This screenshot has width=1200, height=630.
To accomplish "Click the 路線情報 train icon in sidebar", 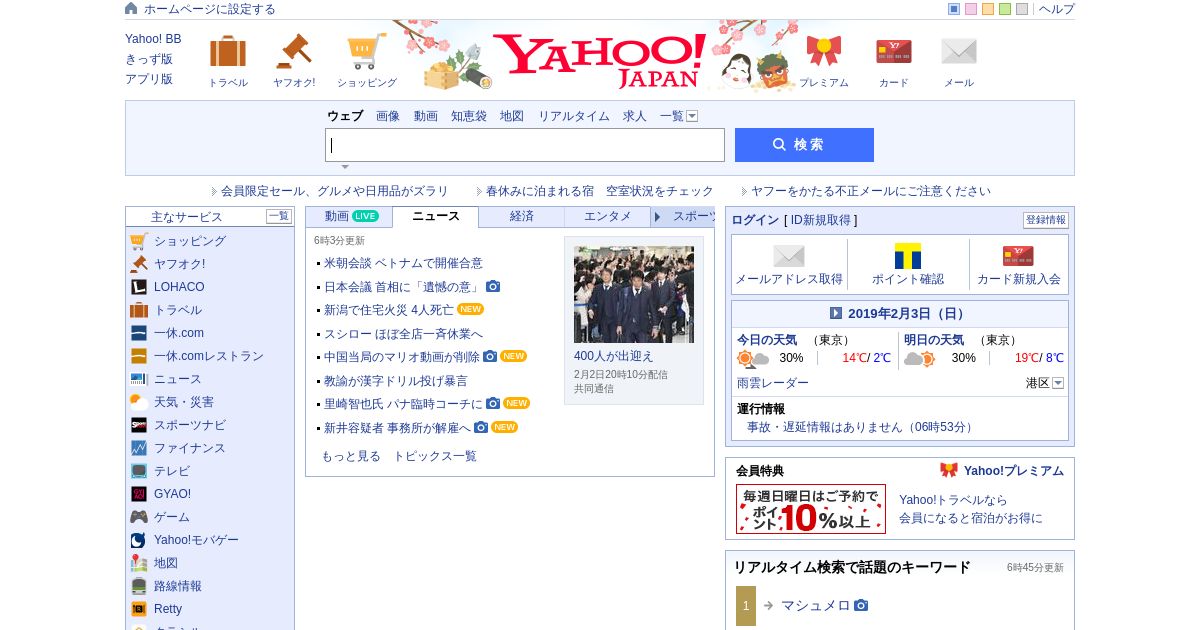I will click(x=139, y=586).
